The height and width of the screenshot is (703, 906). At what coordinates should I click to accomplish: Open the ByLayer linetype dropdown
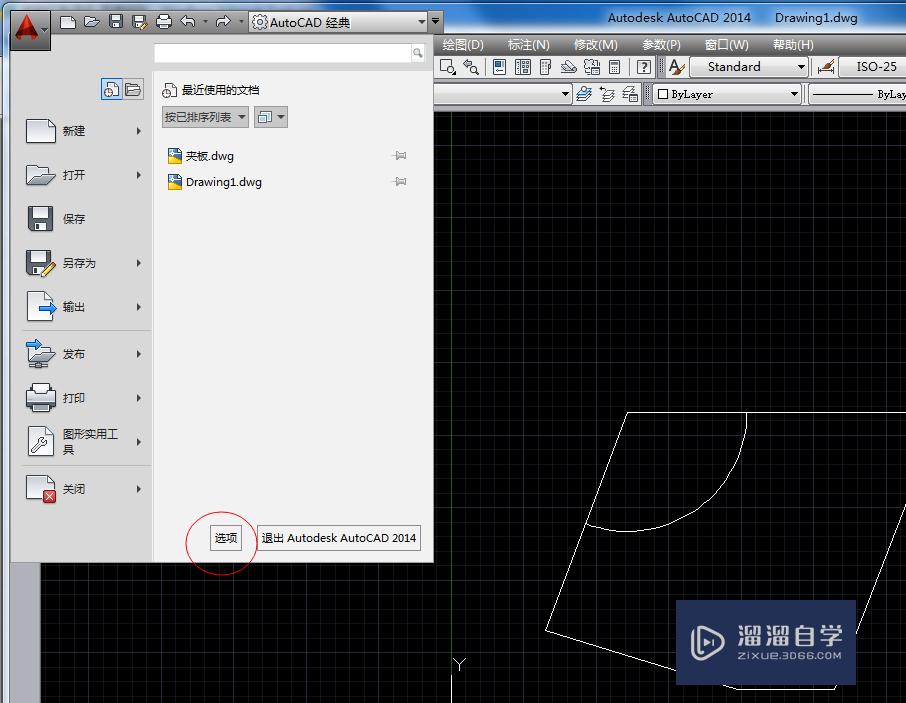tap(857, 94)
